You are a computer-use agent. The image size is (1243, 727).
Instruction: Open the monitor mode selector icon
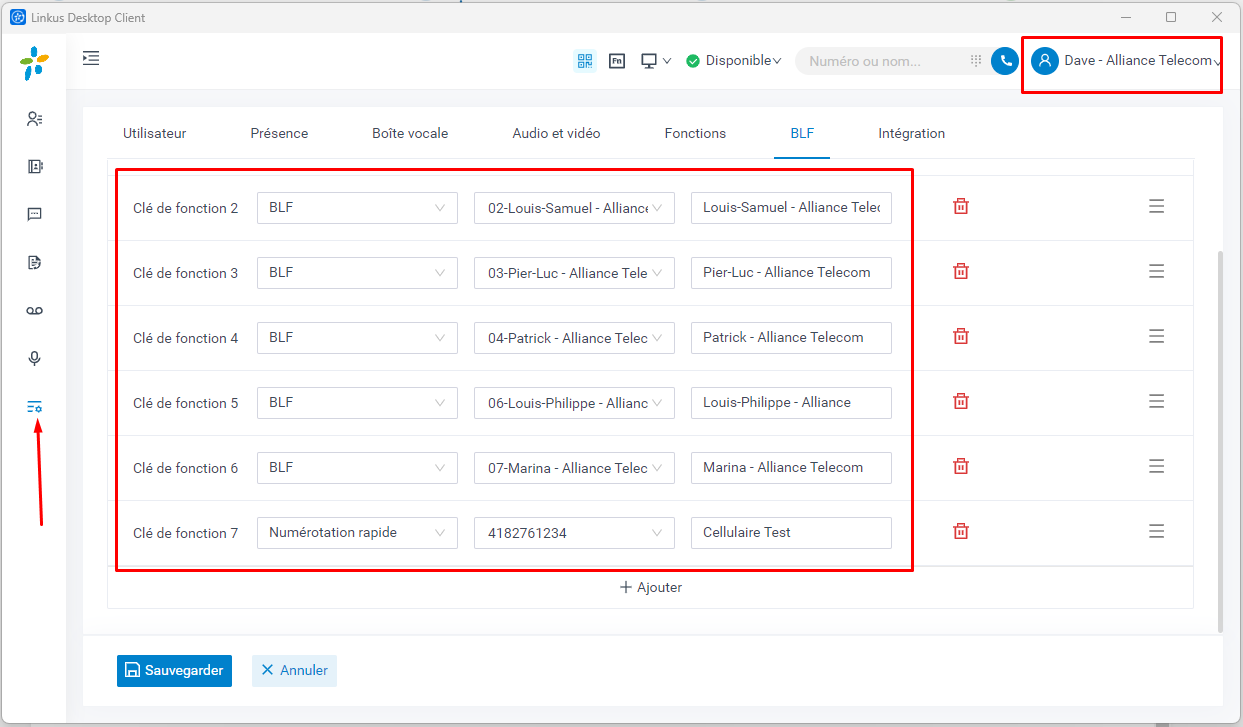[656, 61]
